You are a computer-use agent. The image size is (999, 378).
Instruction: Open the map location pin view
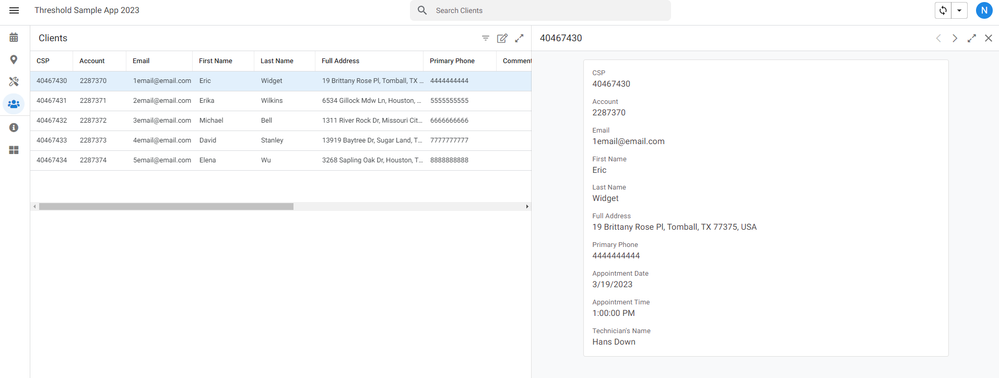13,60
